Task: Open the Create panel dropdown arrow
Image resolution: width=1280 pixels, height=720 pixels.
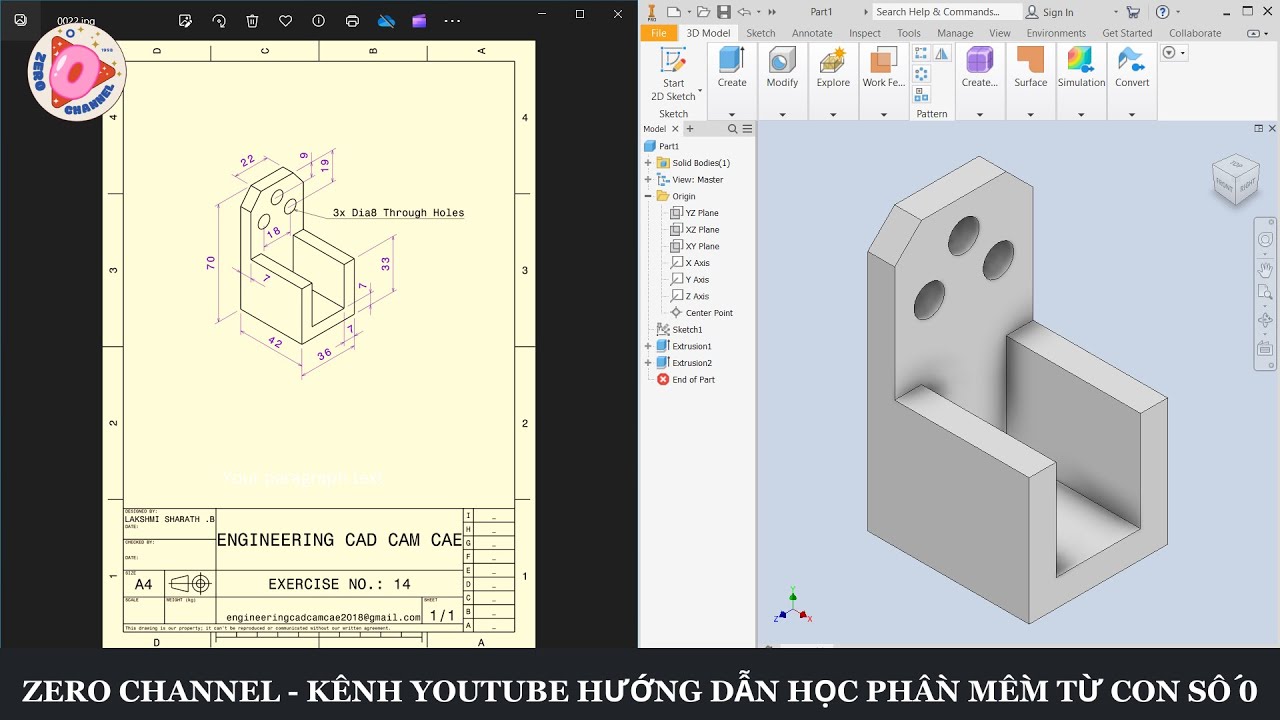Action: click(732, 114)
